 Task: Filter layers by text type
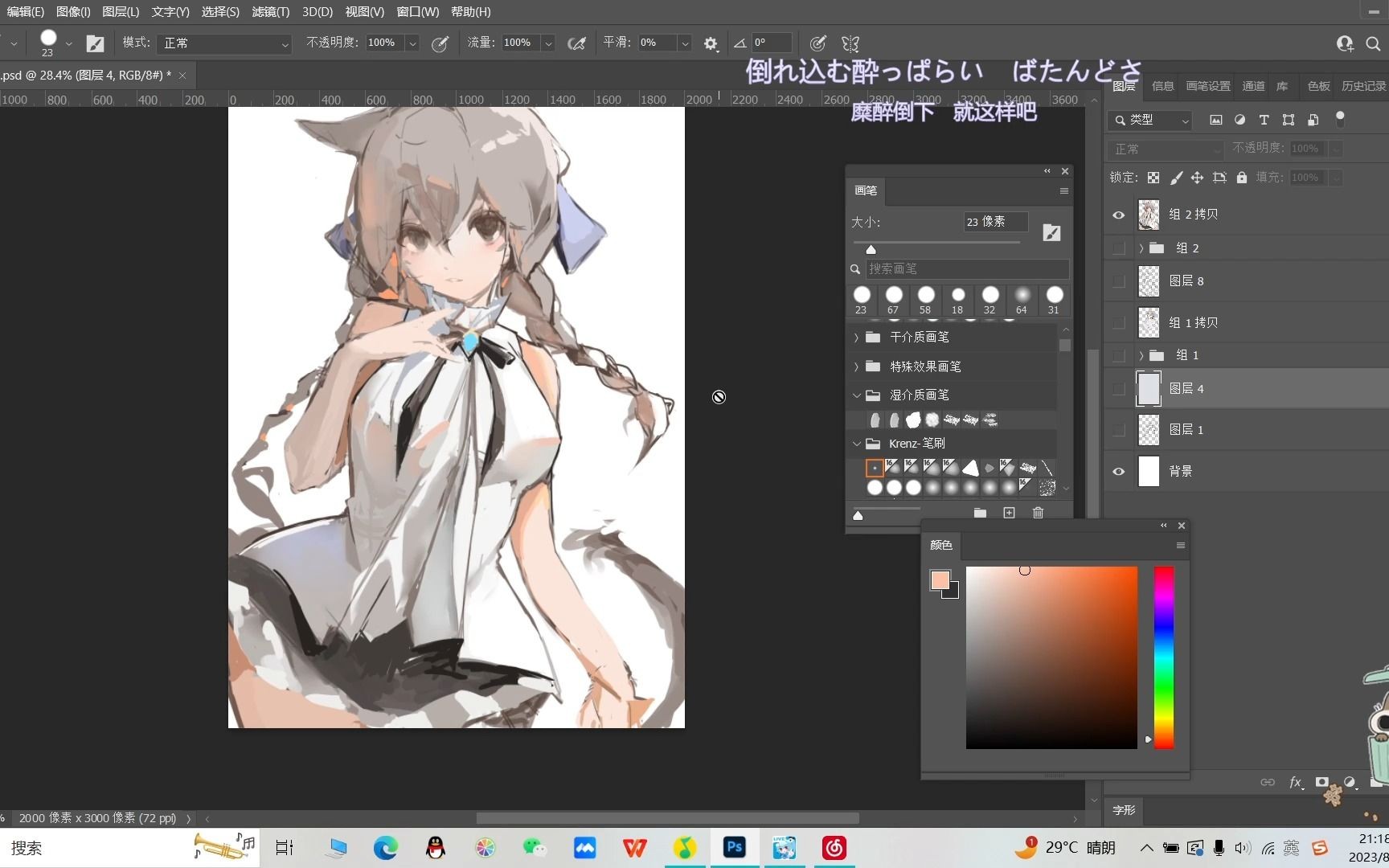click(1264, 120)
